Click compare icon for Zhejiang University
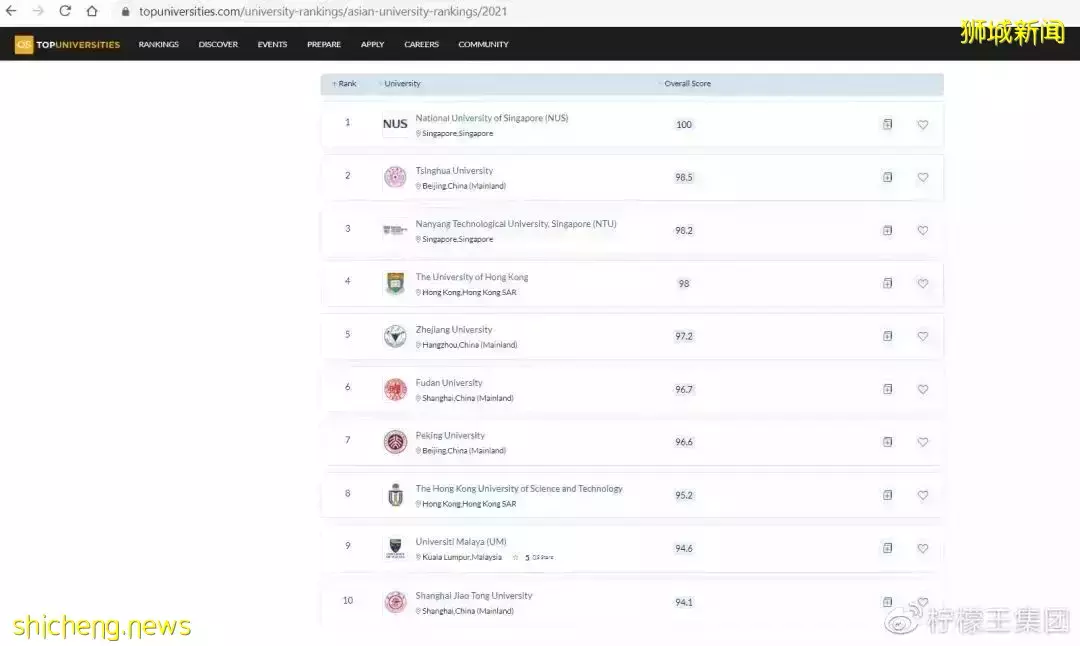 point(887,336)
